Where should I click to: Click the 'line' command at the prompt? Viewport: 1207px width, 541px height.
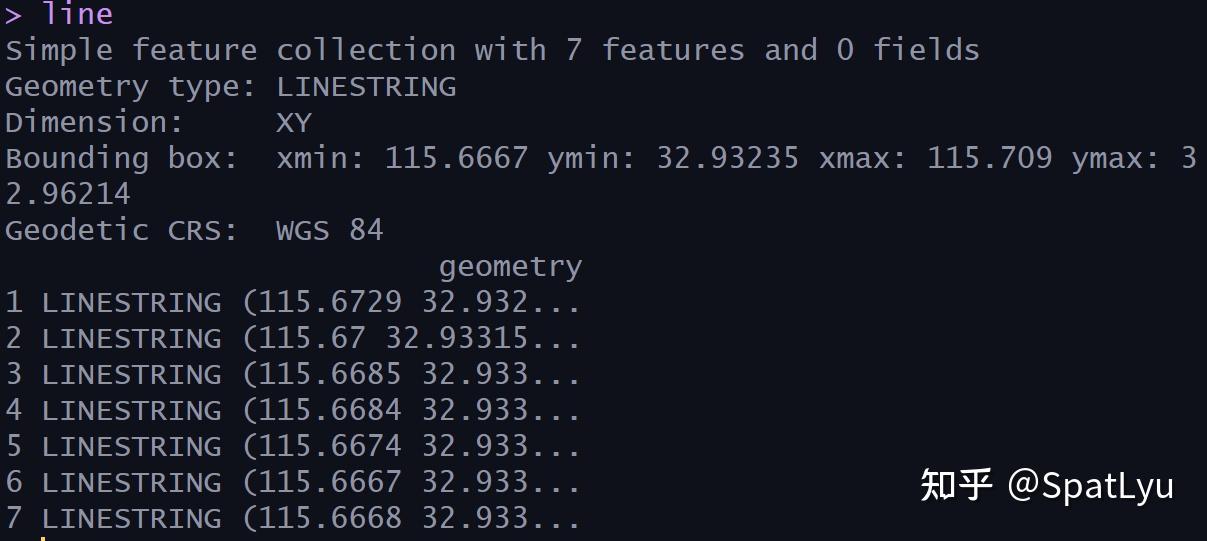tap(77, 14)
